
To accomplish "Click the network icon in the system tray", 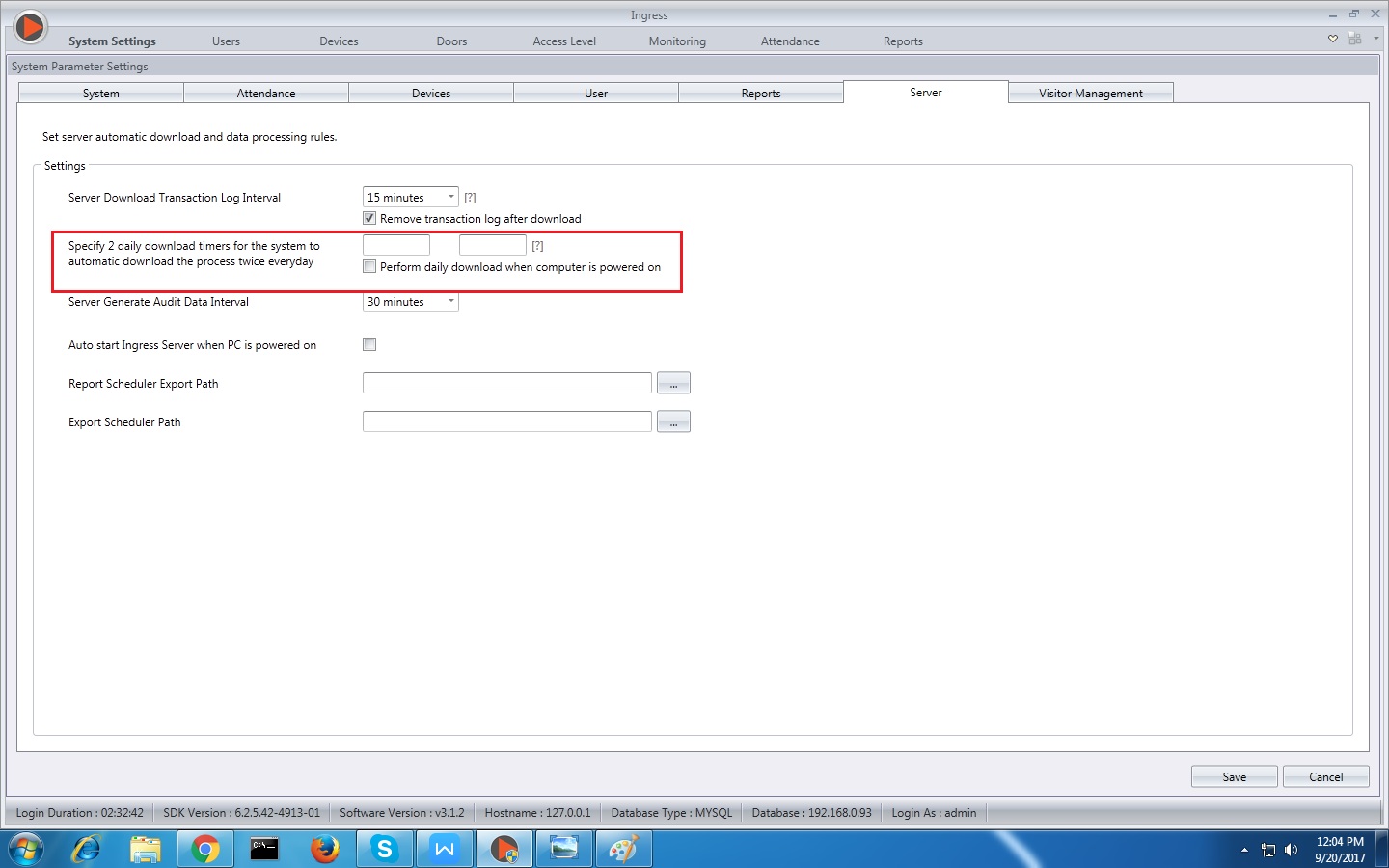I will 1268,850.
